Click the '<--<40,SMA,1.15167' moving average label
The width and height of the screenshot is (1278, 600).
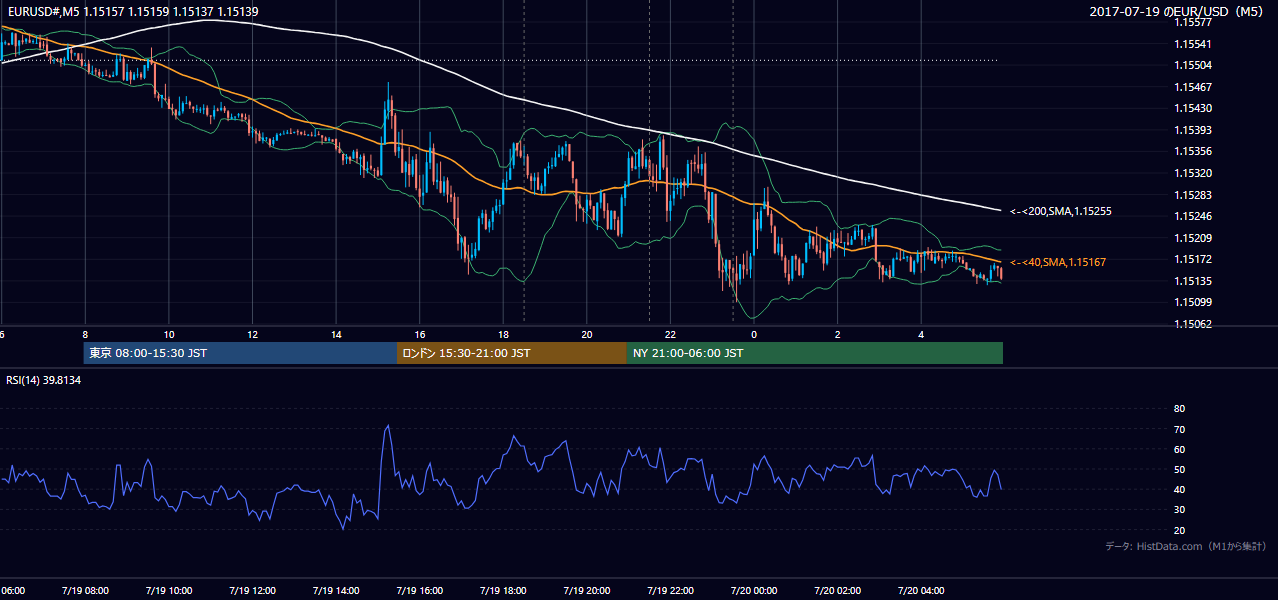1058,262
